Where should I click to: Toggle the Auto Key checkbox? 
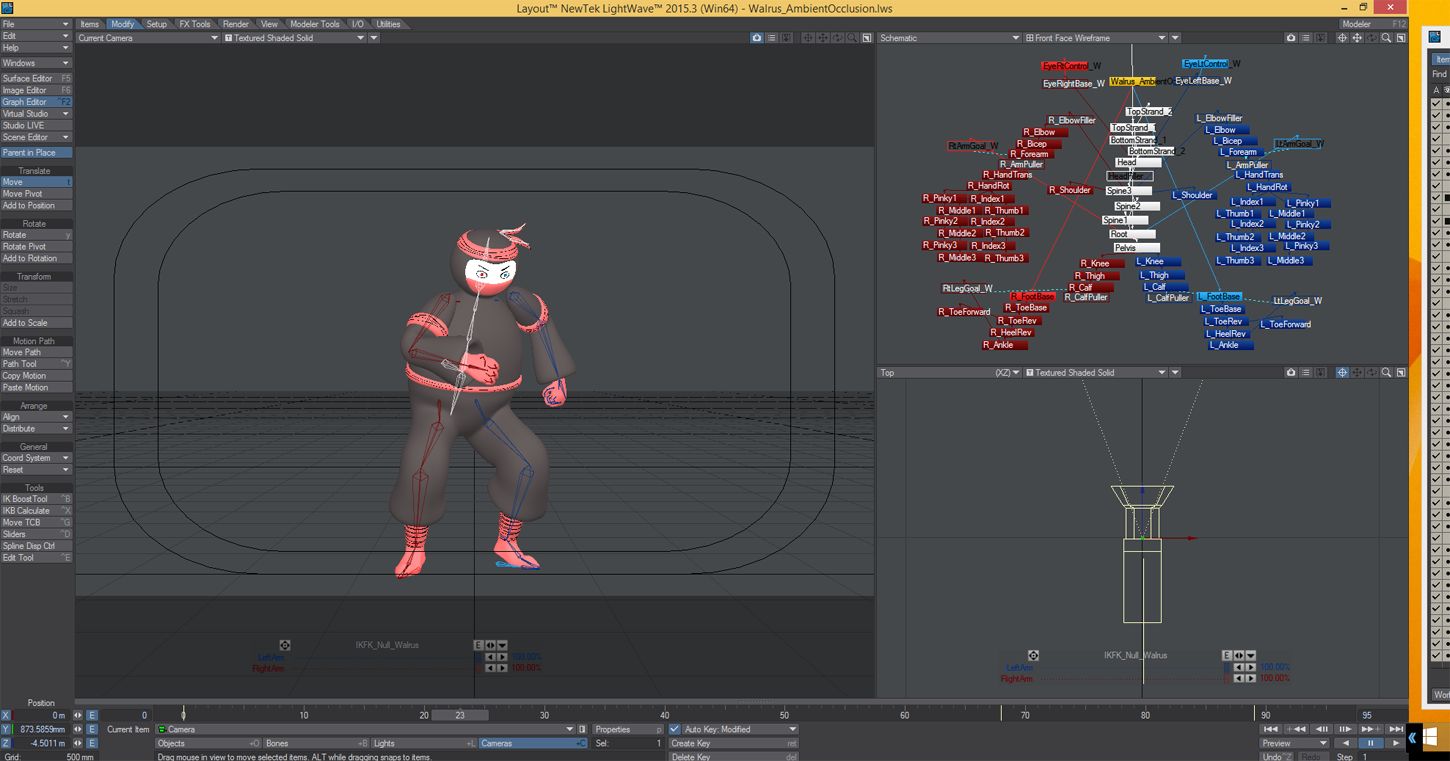674,729
